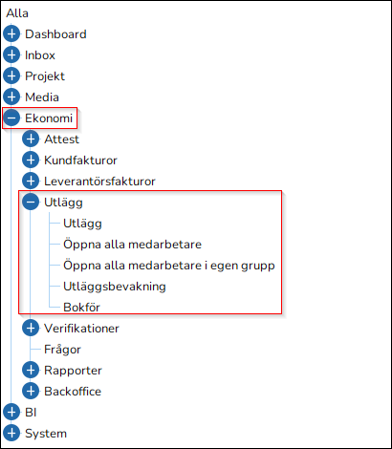Open the Utläggsbevakning item
The height and width of the screenshot is (449, 392).
(114, 286)
